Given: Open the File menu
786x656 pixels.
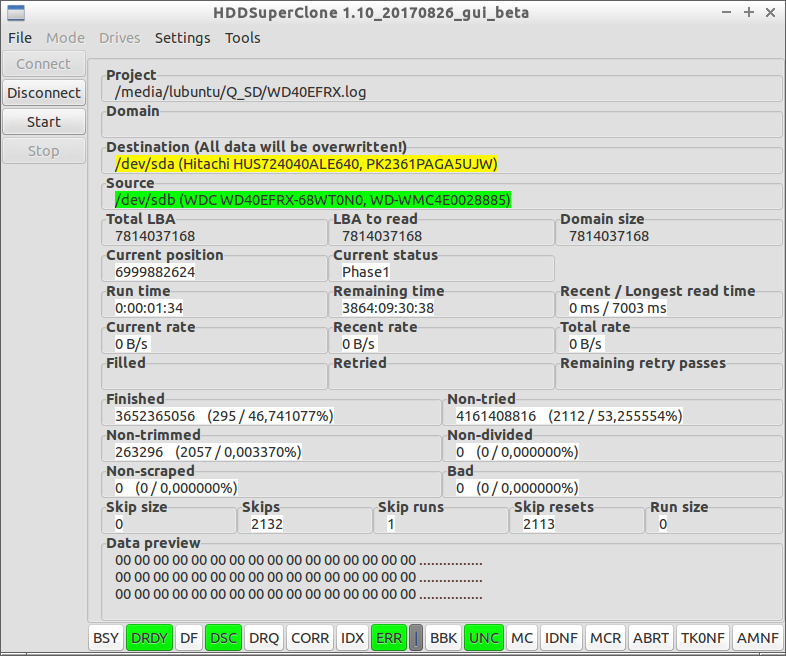Looking at the screenshot, I should tap(20, 38).
